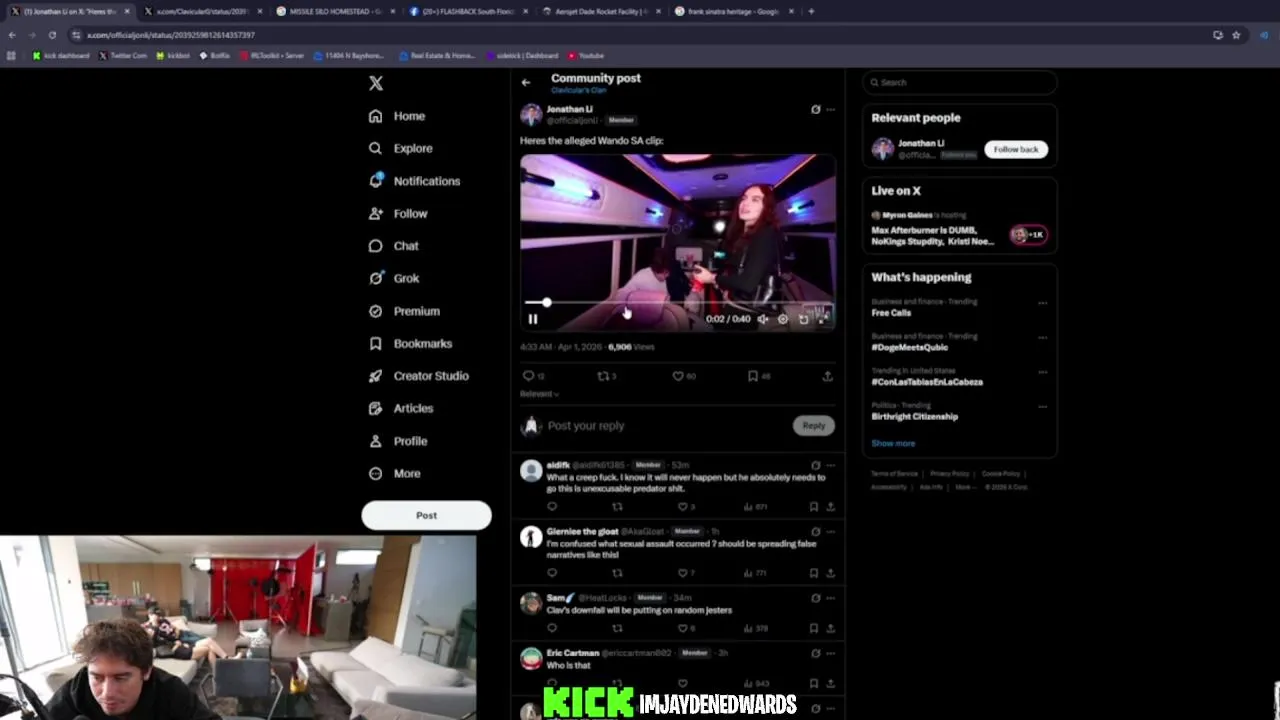Bookmark the aidifk reply
Viewport: 1280px width, 720px height.
click(814, 507)
